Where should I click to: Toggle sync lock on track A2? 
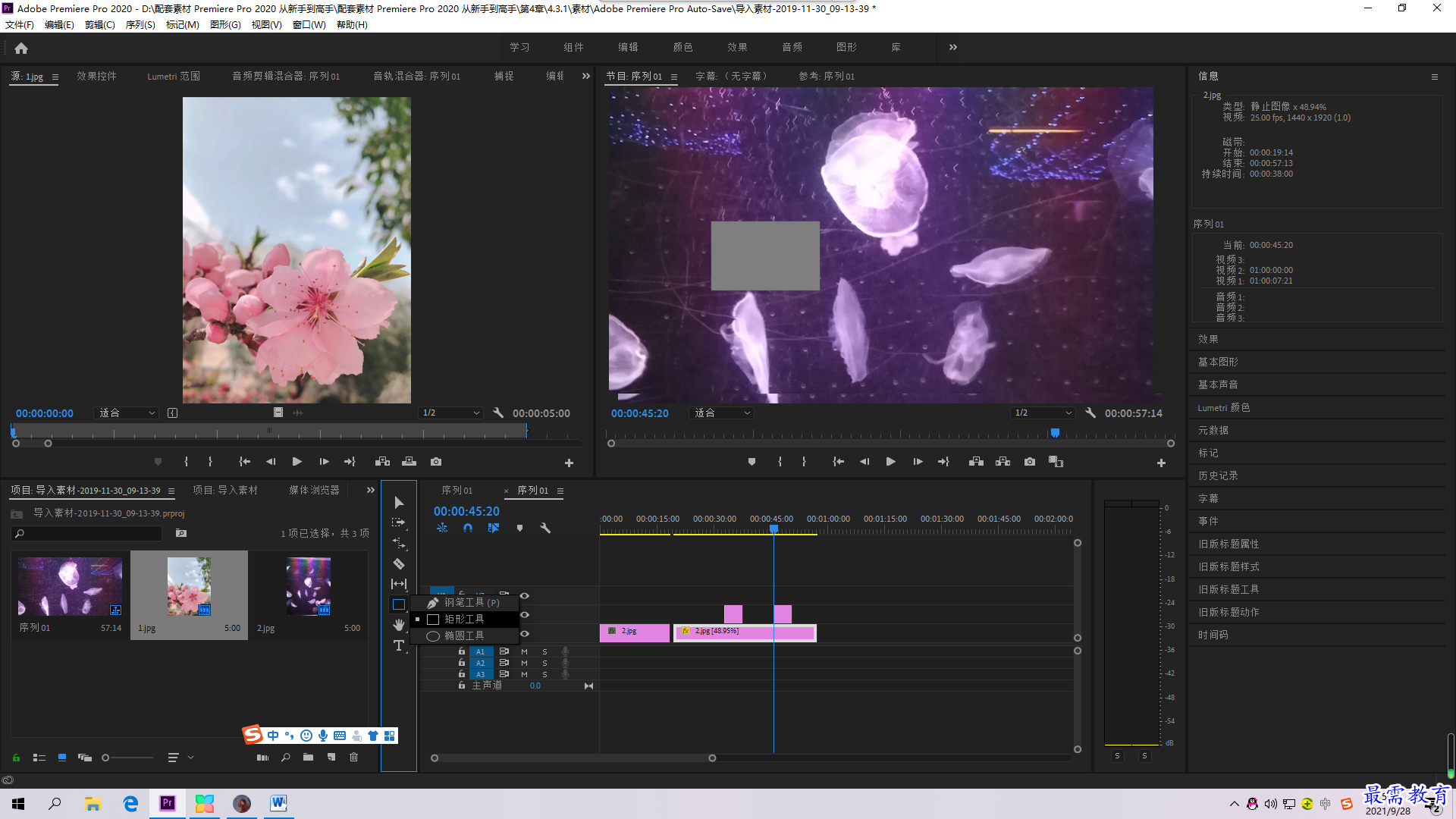pos(504,663)
